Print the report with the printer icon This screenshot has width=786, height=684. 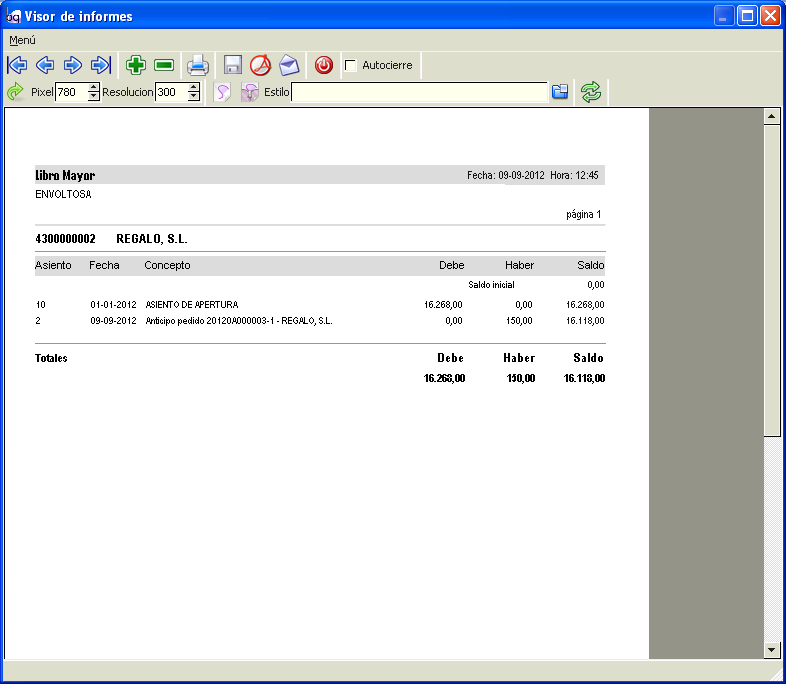(198, 65)
